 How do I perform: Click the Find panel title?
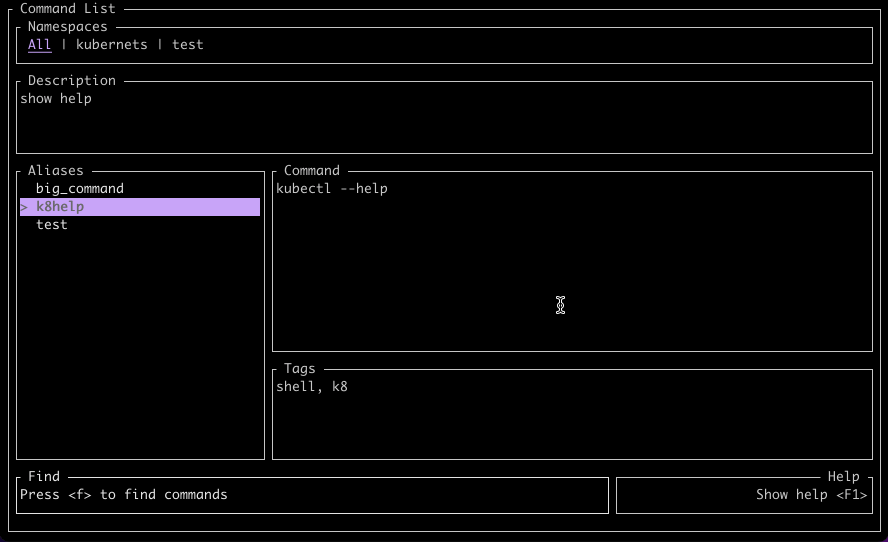coord(44,476)
